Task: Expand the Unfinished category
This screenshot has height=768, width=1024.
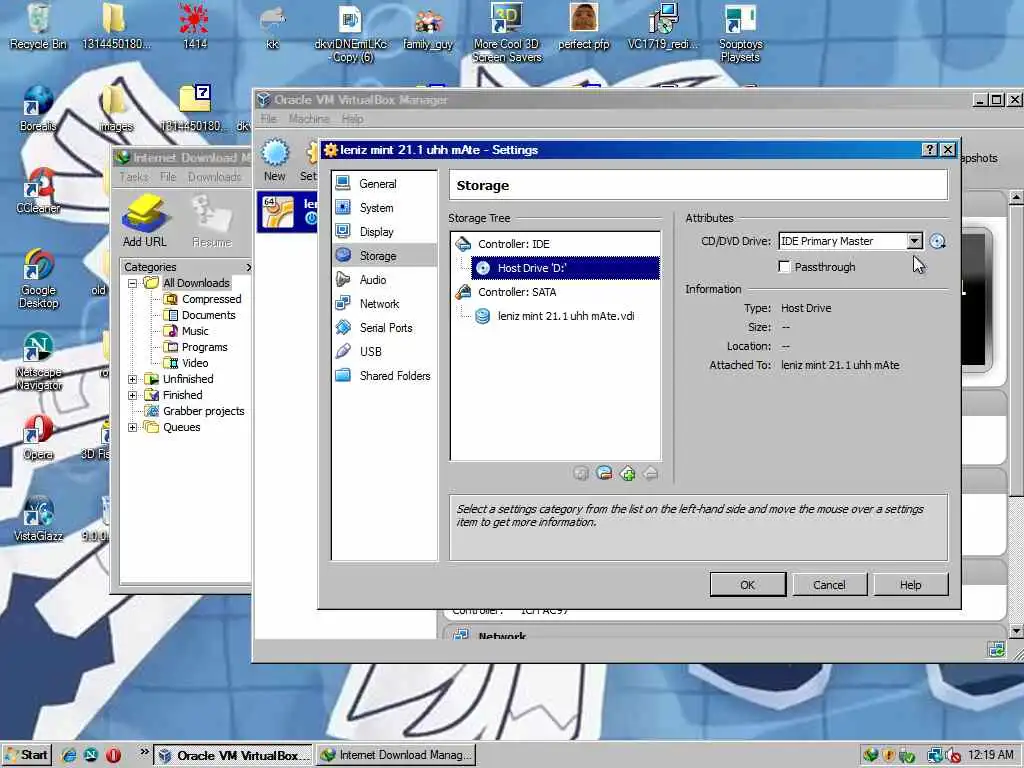Action: (133, 379)
